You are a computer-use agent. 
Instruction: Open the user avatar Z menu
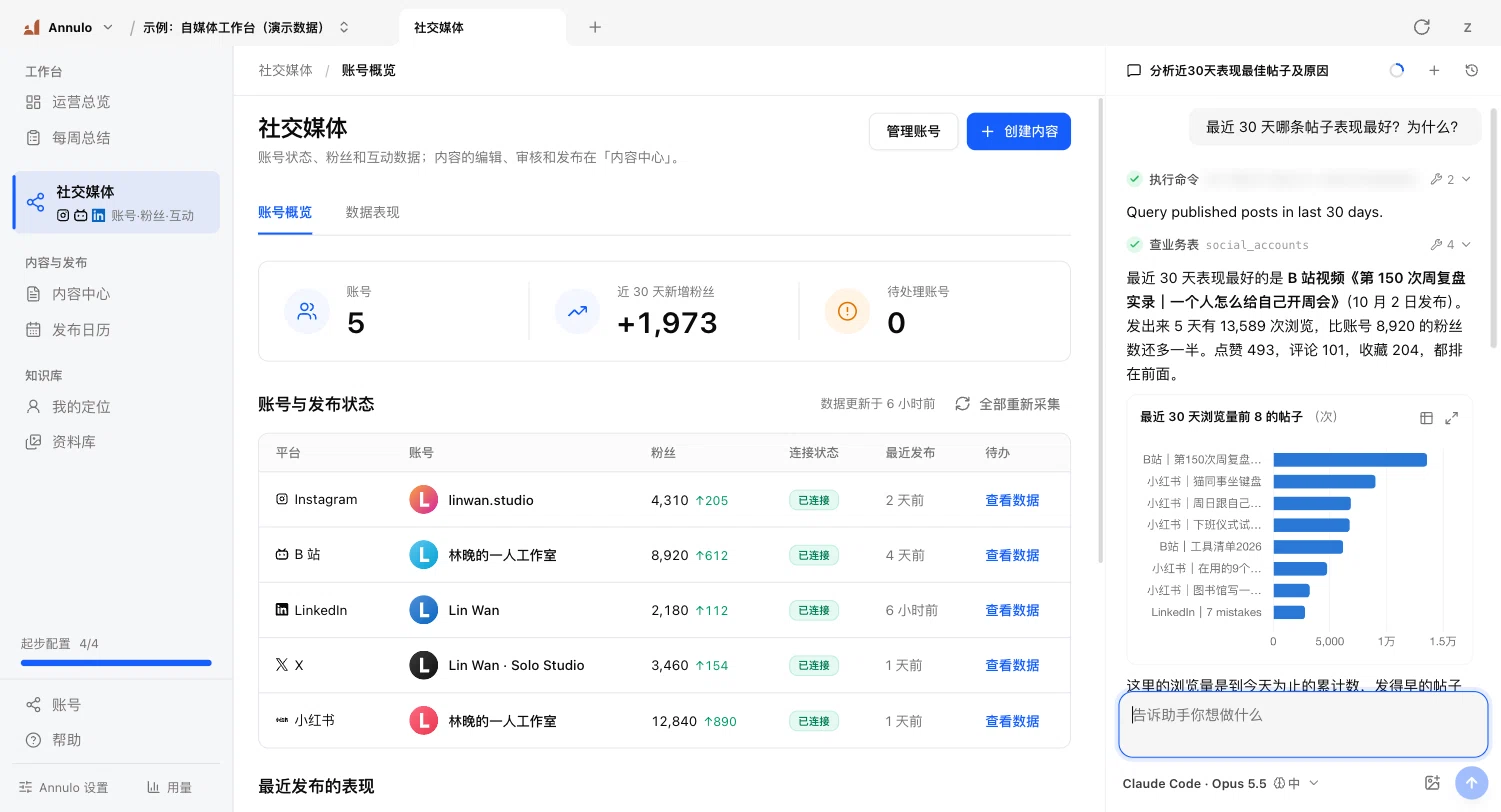pyautogui.click(x=1468, y=27)
